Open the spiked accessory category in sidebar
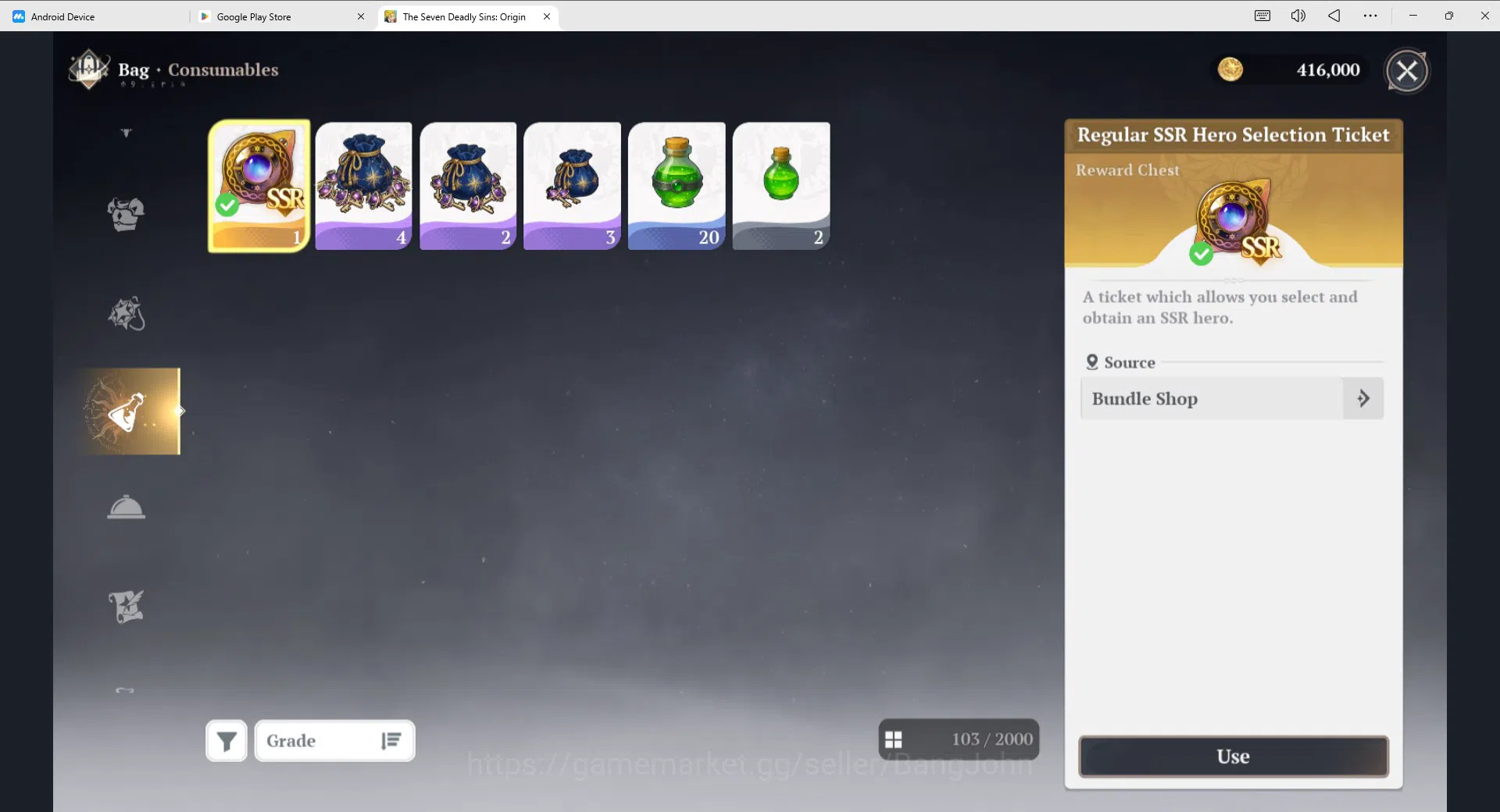 click(x=126, y=313)
